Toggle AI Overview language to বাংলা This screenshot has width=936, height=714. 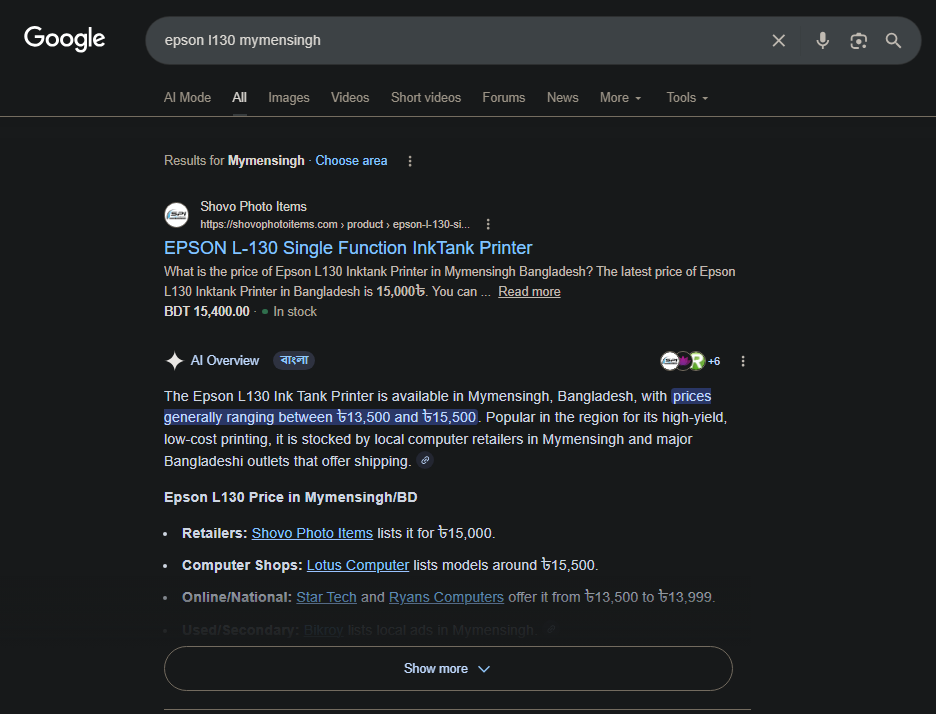(294, 361)
